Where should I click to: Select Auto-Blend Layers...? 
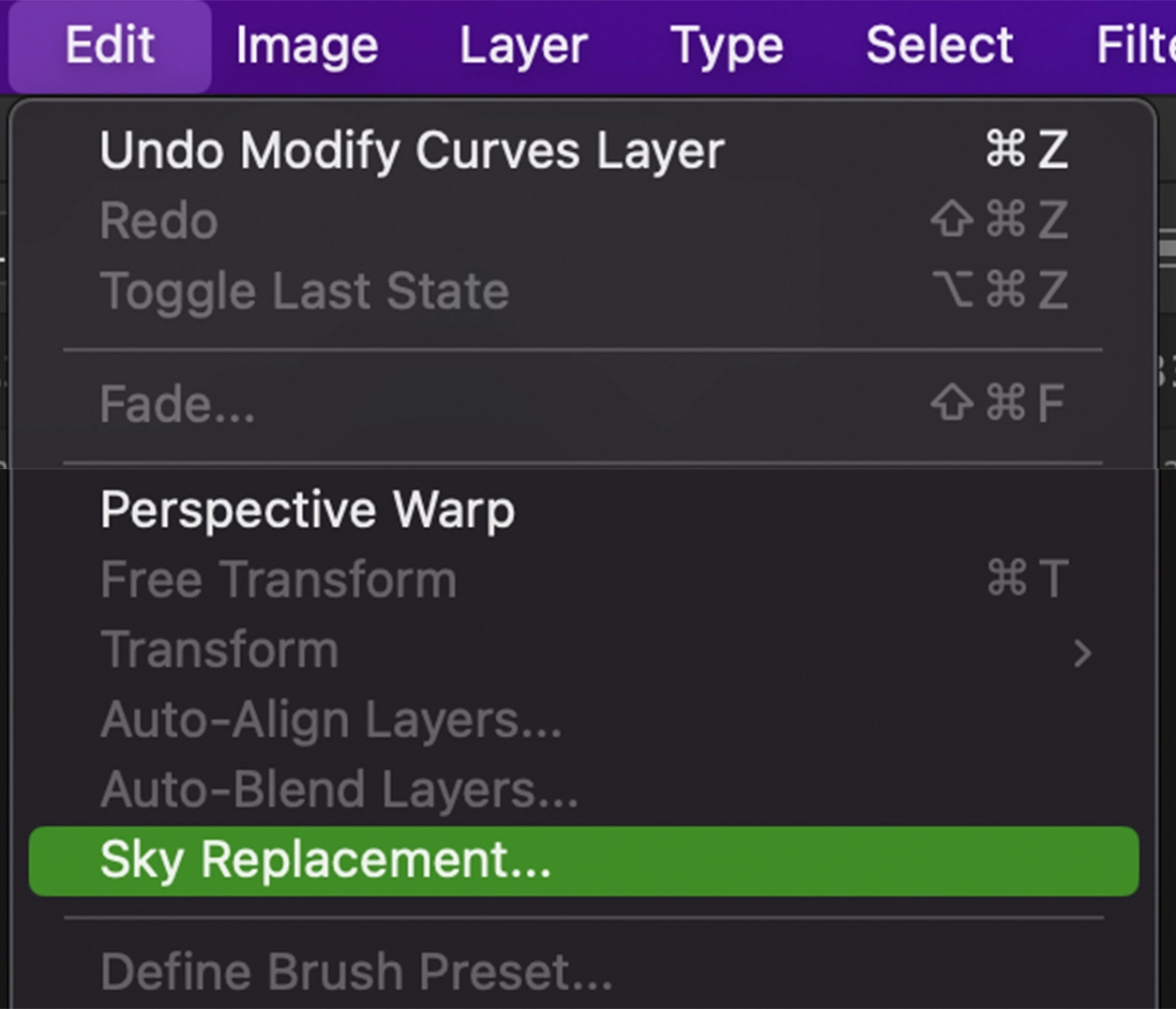click(339, 790)
